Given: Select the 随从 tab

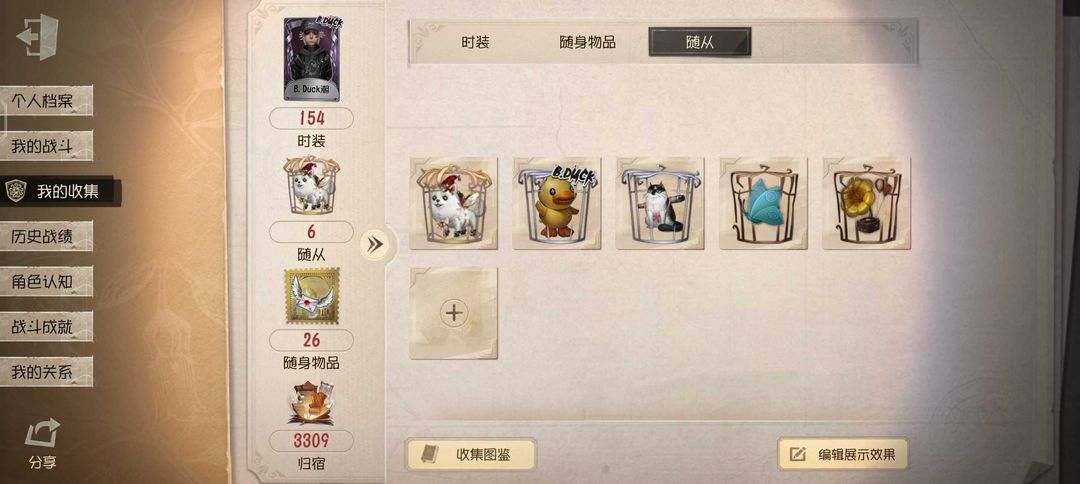Looking at the screenshot, I should point(700,42).
